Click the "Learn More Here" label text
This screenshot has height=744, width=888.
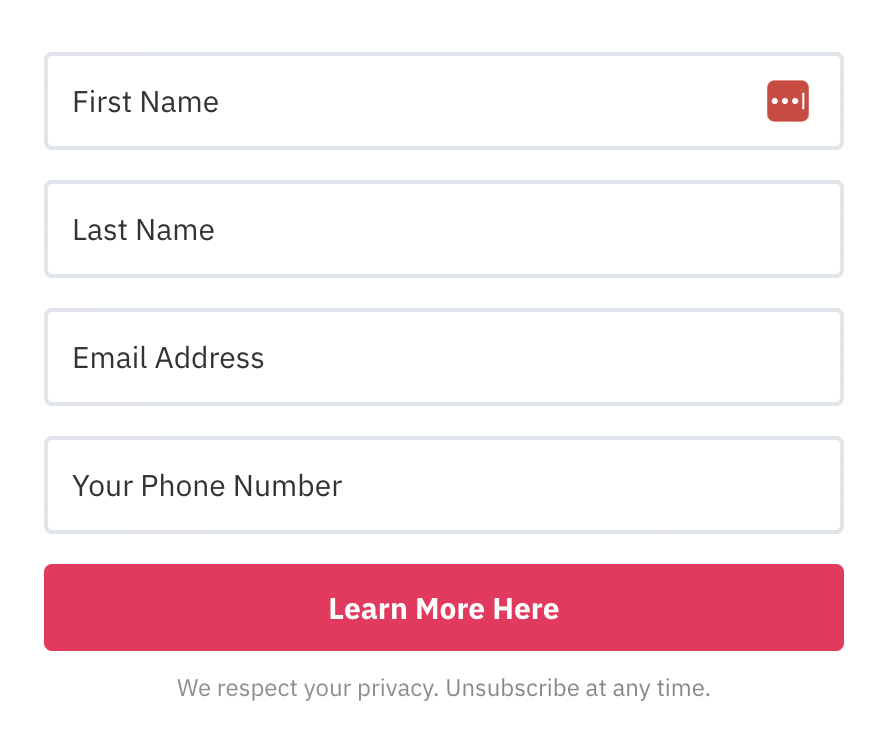pyautogui.click(x=443, y=608)
